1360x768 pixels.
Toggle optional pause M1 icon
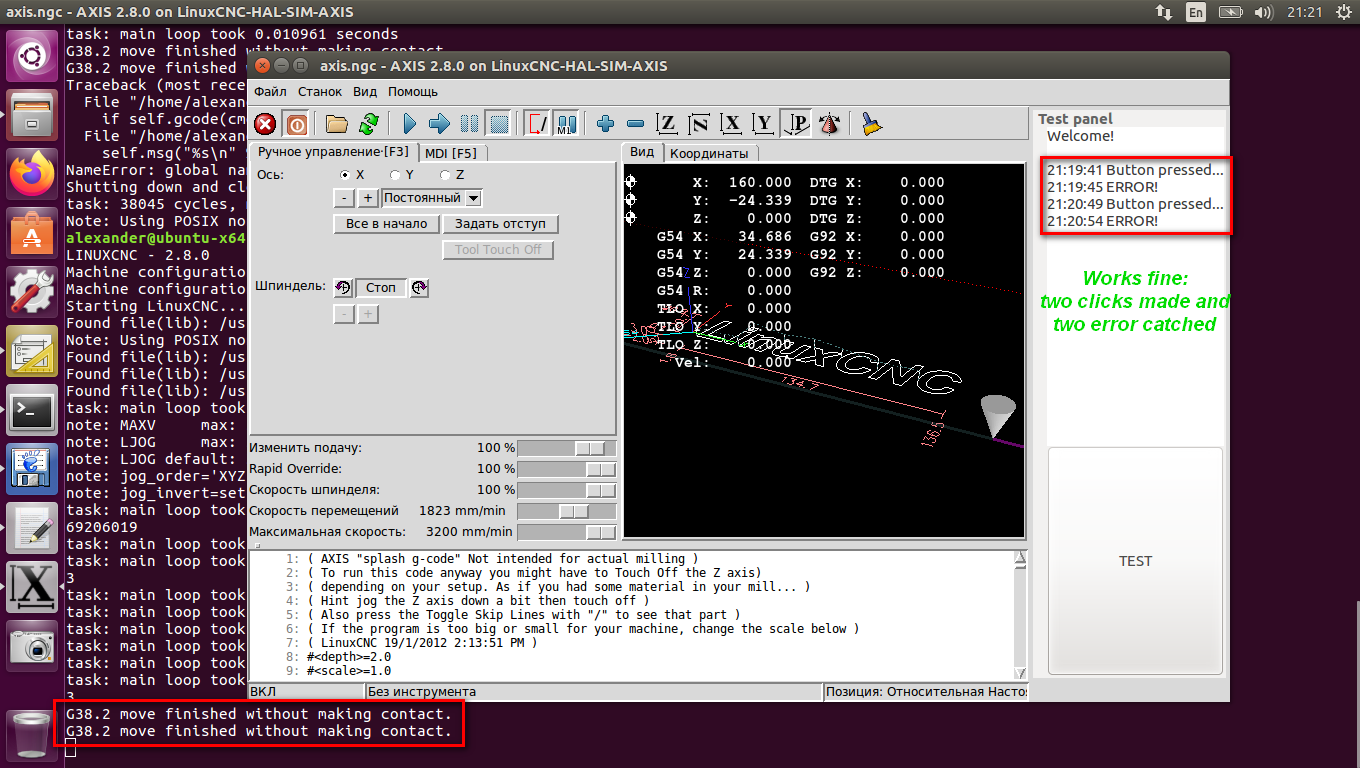tap(567, 124)
